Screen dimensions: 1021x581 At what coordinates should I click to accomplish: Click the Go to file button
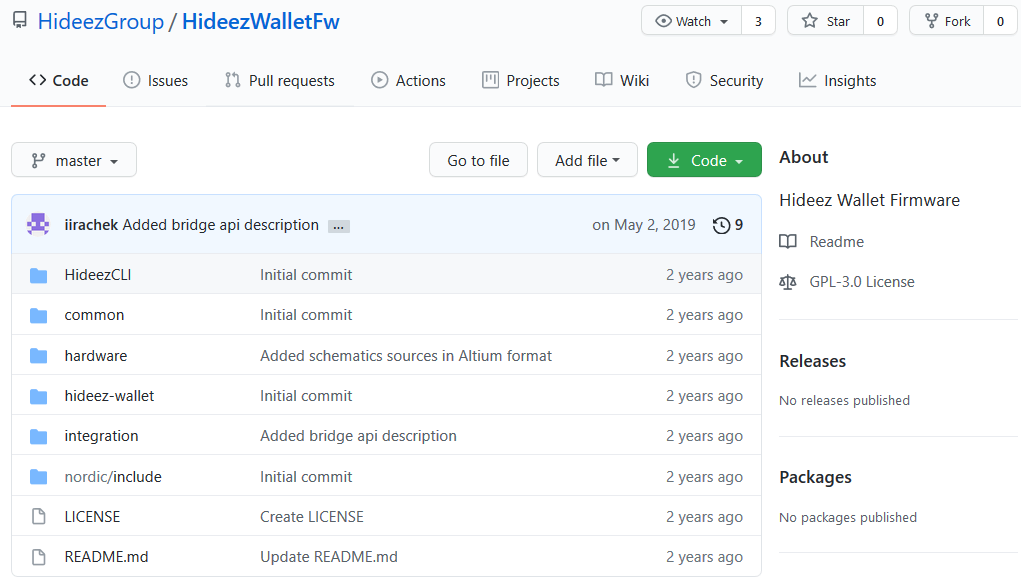[x=479, y=160]
